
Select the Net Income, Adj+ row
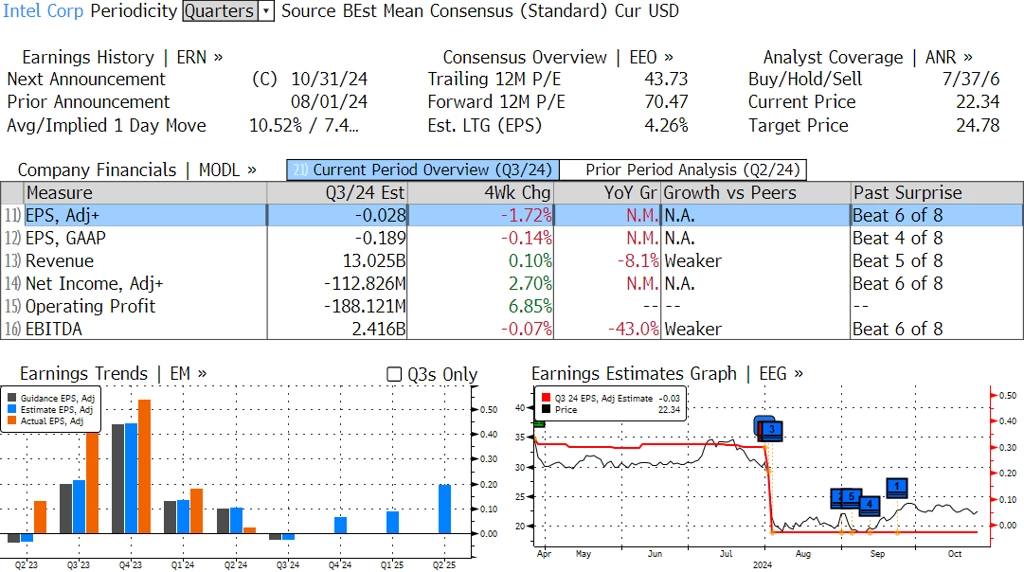pyautogui.click(x=512, y=283)
